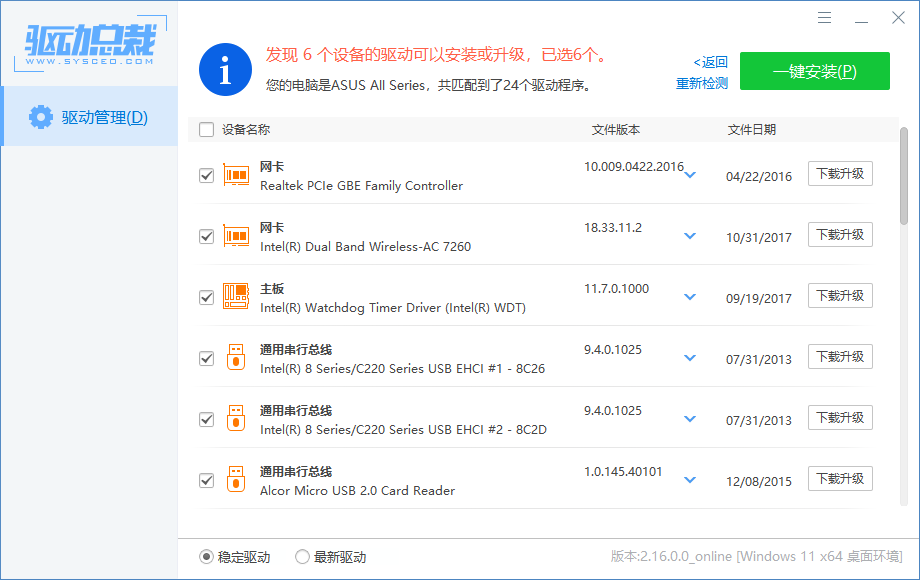The height and width of the screenshot is (580, 920).
Task: Click the driver list vertical scrollbar
Action: point(904,176)
